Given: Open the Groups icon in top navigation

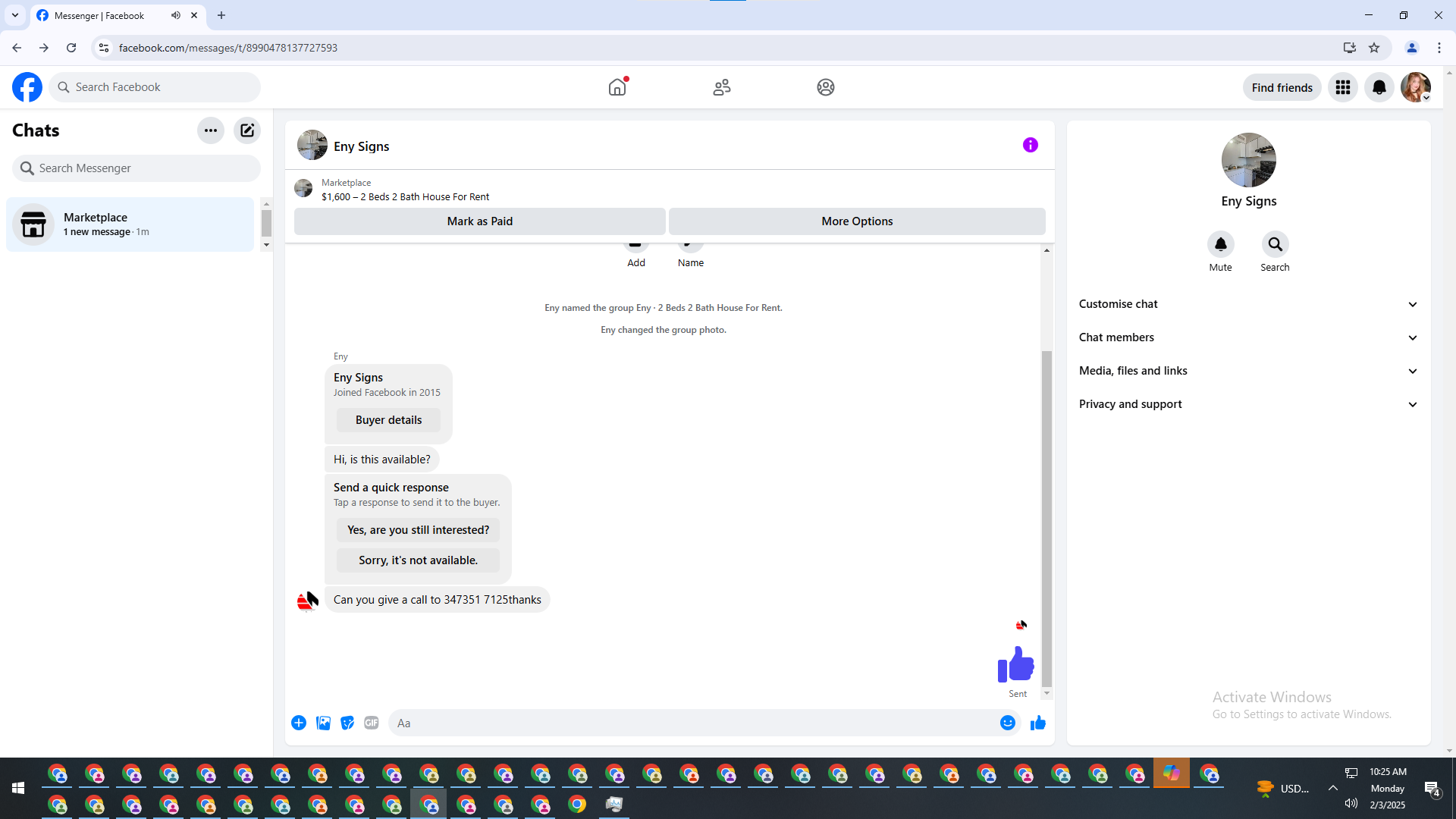Looking at the screenshot, I should [826, 87].
